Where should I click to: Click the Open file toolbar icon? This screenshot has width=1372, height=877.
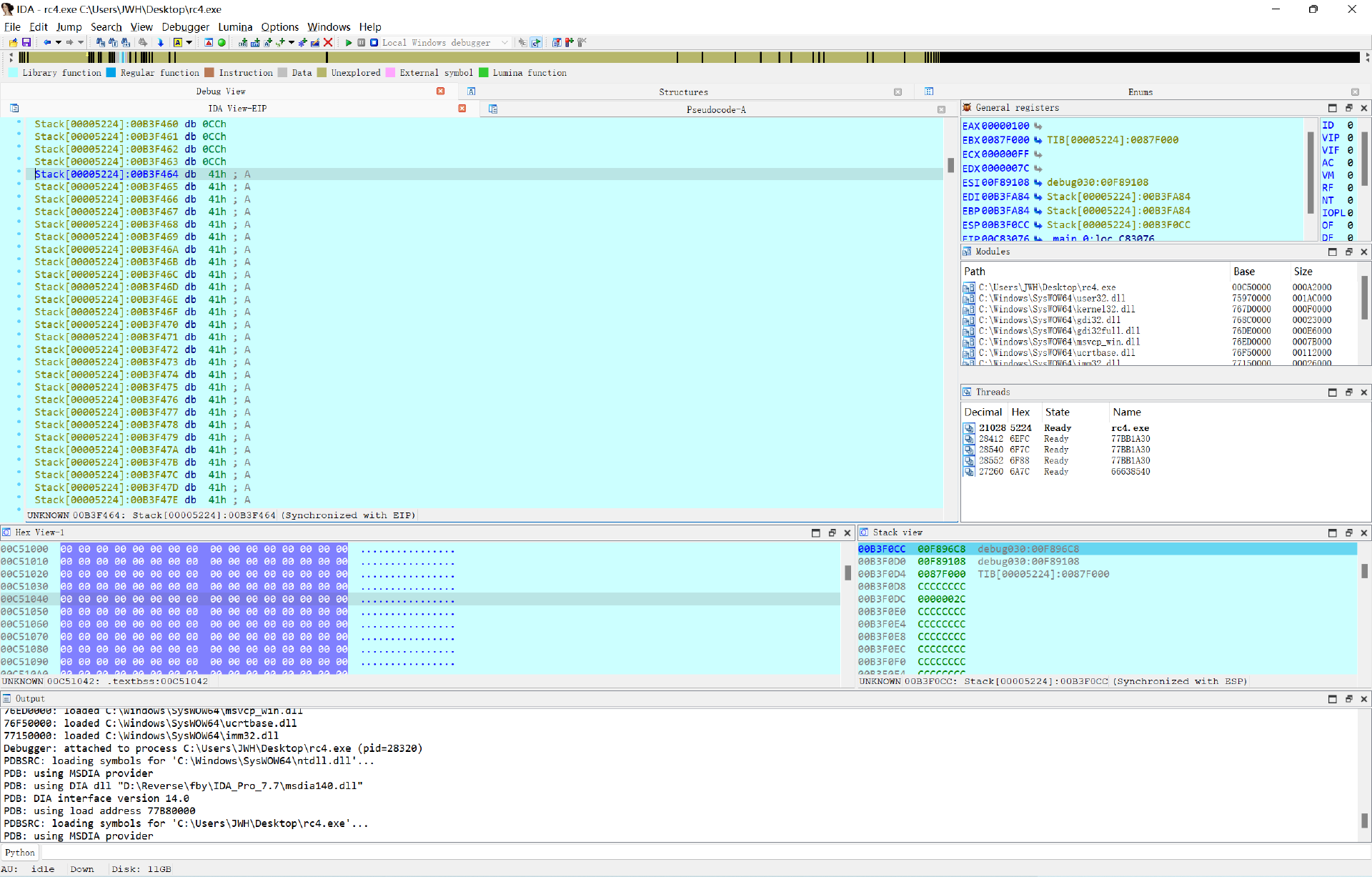14,43
